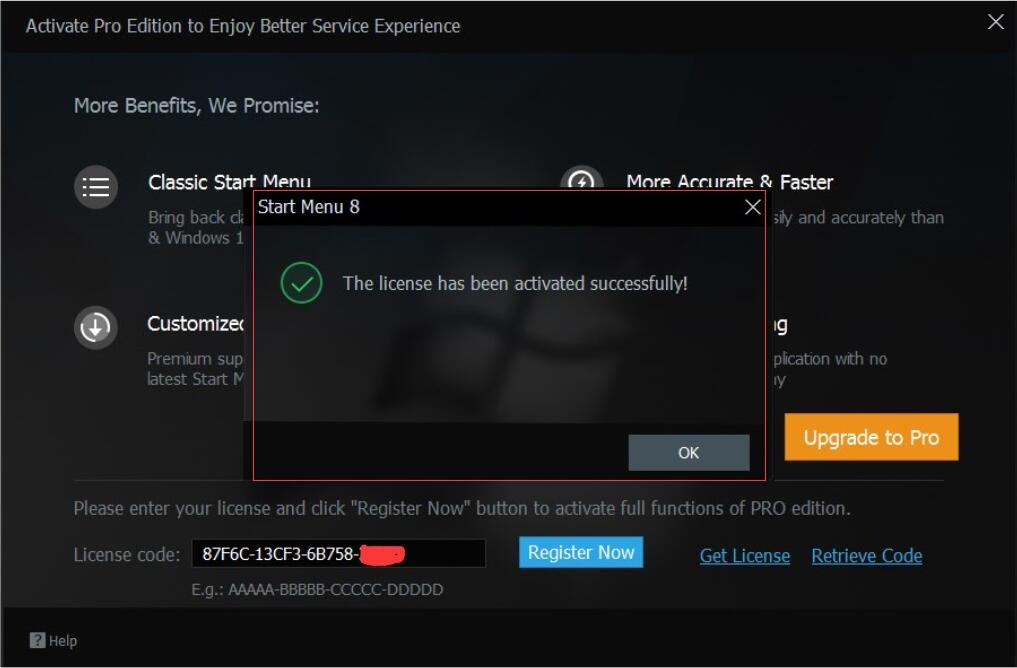The height and width of the screenshot is (668, 1017).
Task: Click the Register Now button
Action: coord(581,552)
